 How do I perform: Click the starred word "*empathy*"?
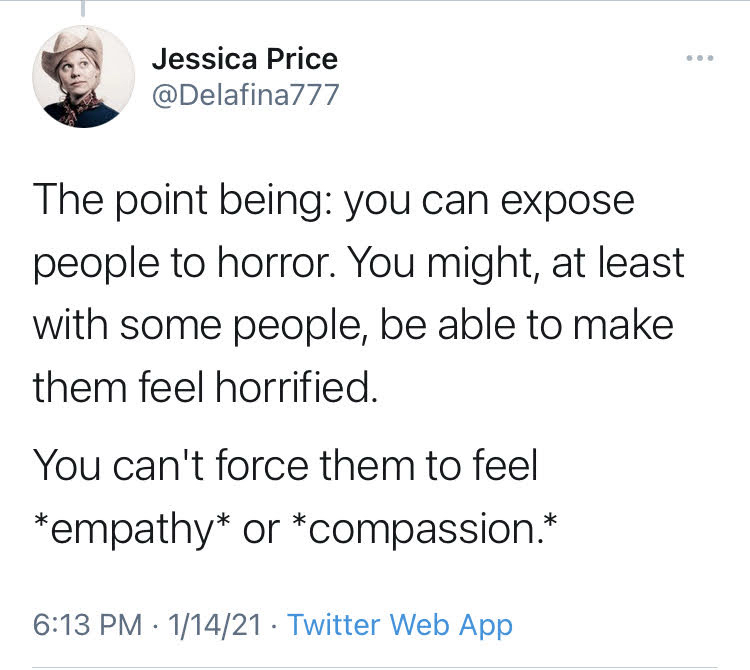tap(131, 528)
